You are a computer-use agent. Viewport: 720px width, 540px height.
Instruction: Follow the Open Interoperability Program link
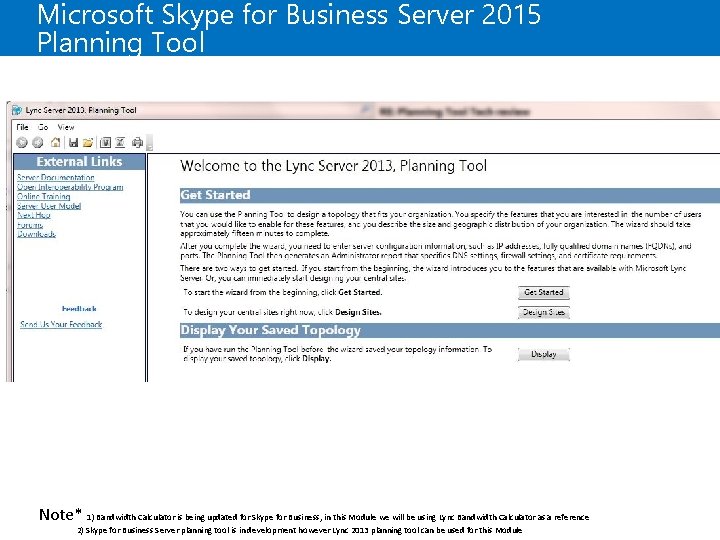tap(70, 187)
